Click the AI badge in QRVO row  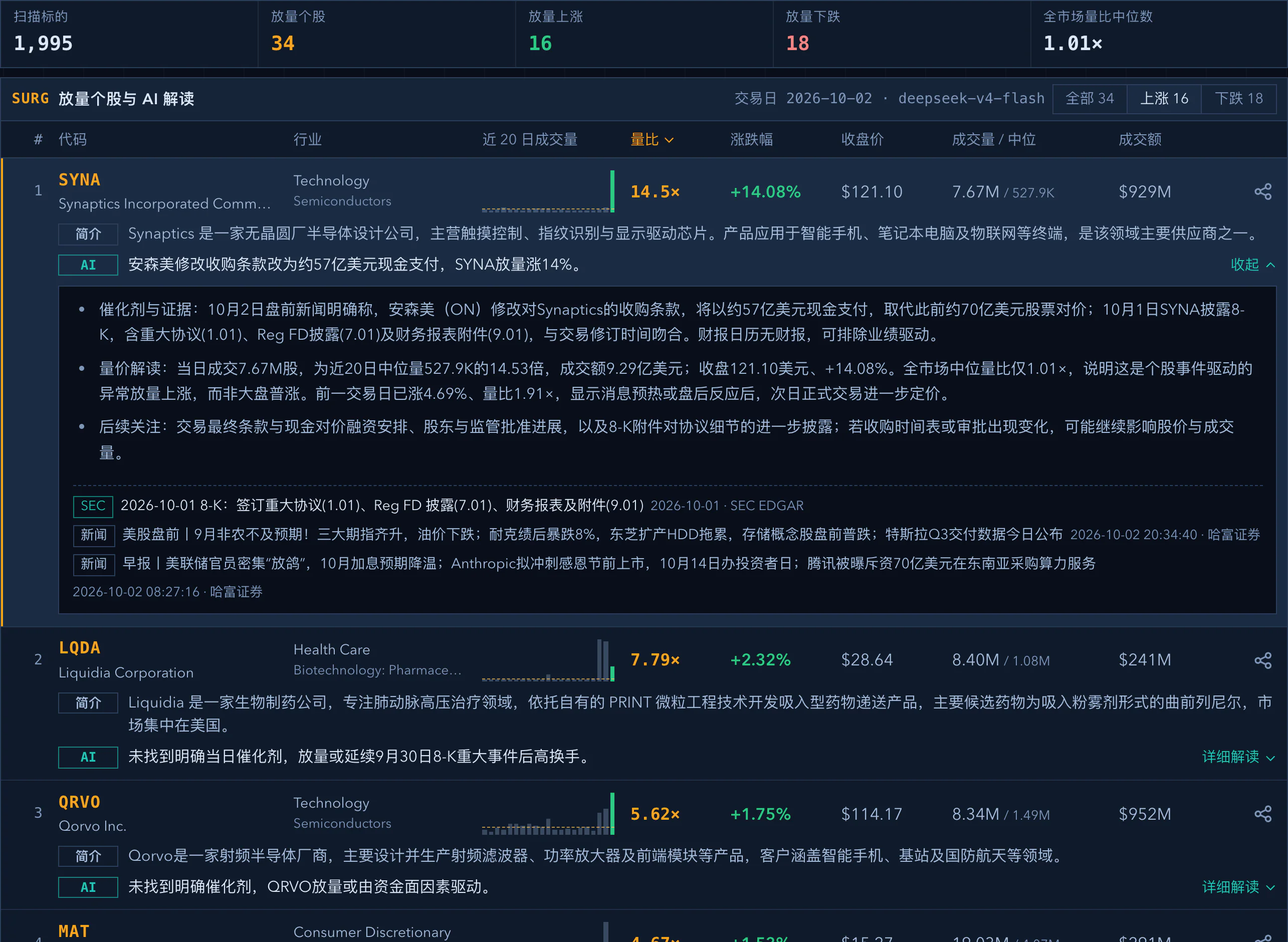[88, 887]
